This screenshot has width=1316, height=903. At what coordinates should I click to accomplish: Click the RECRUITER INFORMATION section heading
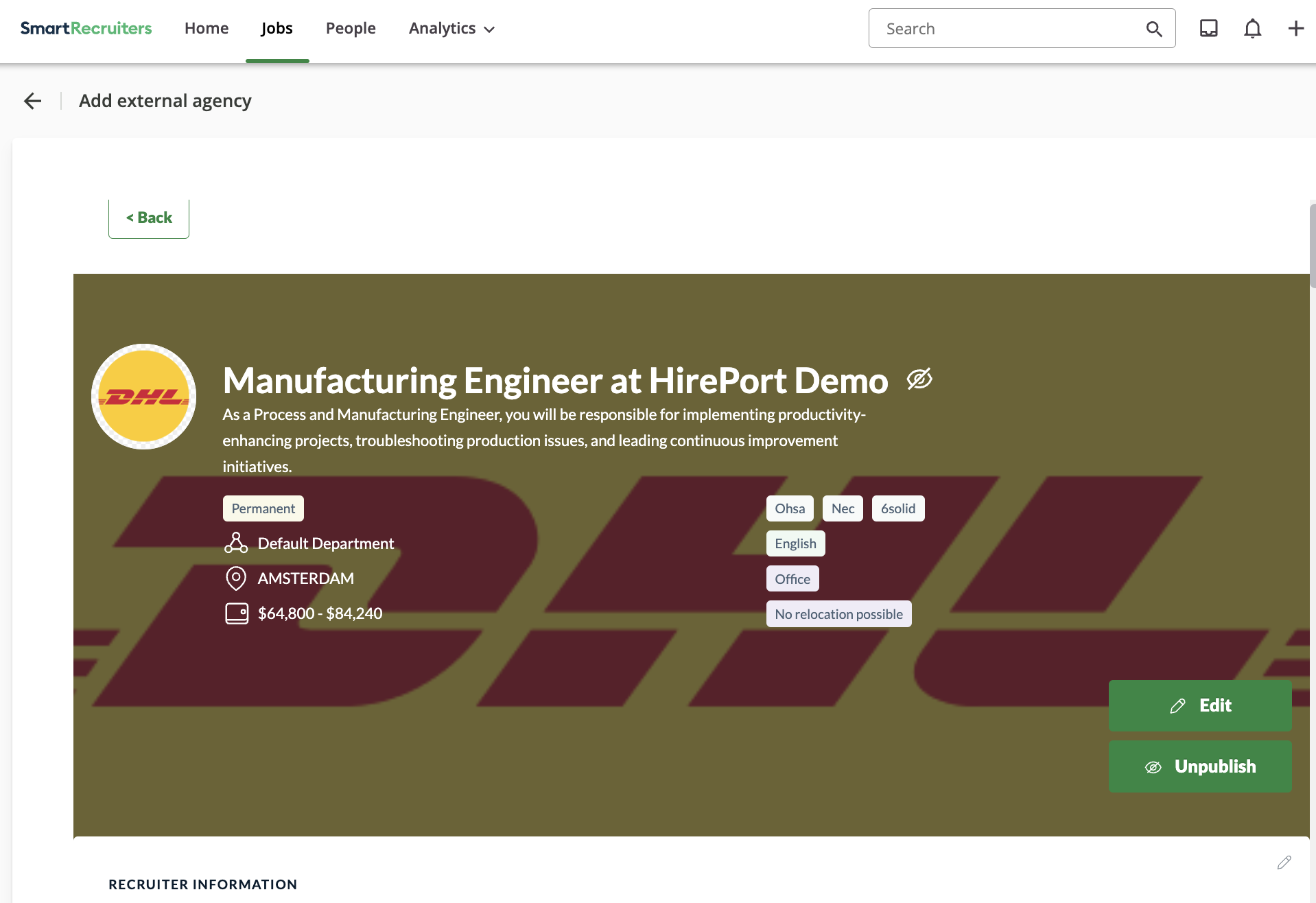(203, 884)
